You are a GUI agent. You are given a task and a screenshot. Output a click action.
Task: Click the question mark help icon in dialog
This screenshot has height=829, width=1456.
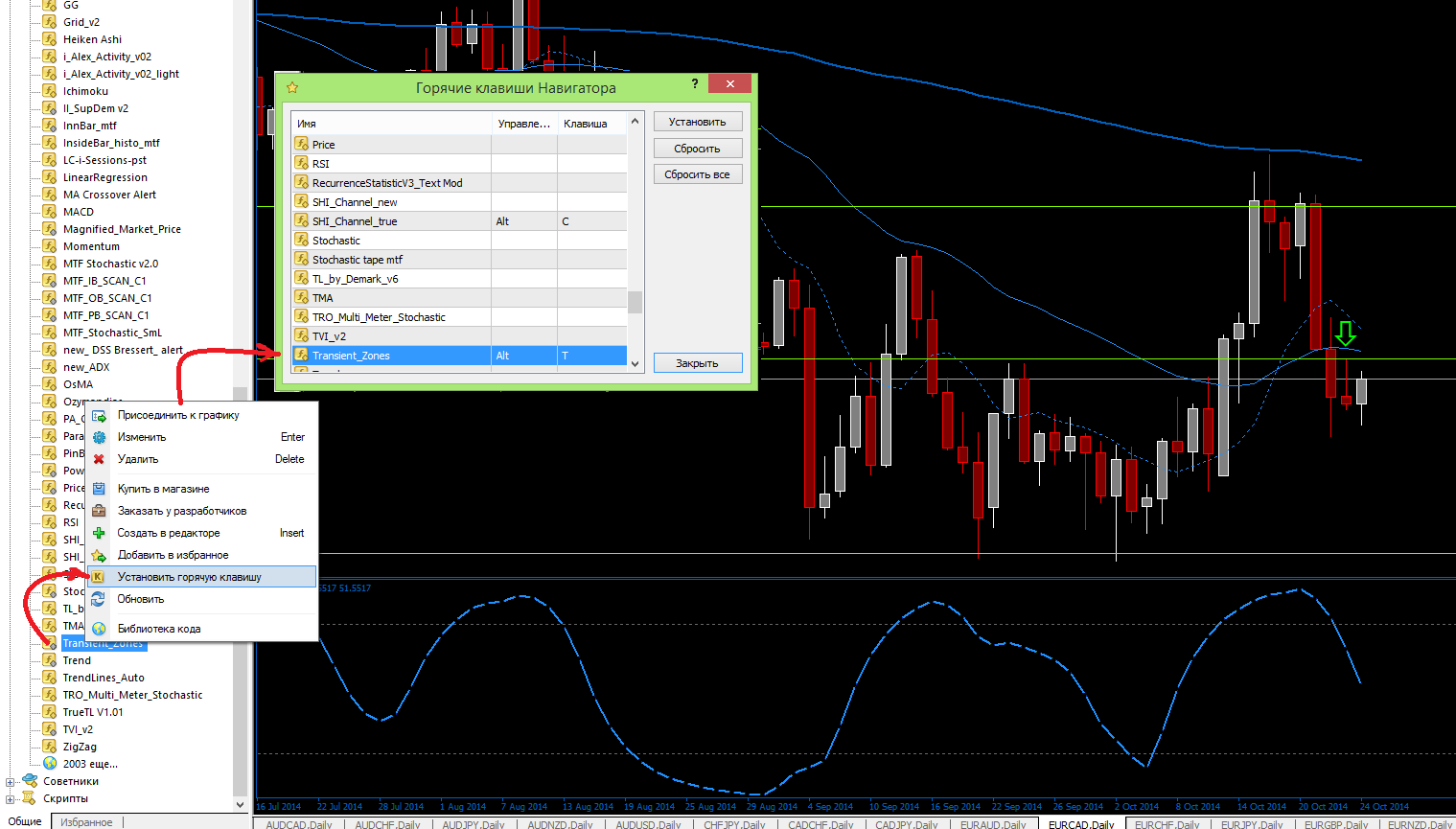pos(695,84)
